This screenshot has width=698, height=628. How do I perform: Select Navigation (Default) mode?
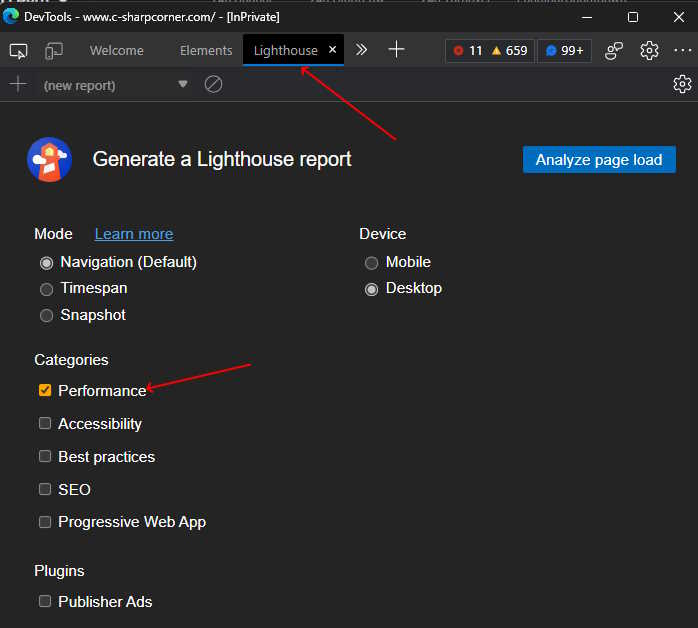pos(46,263)
